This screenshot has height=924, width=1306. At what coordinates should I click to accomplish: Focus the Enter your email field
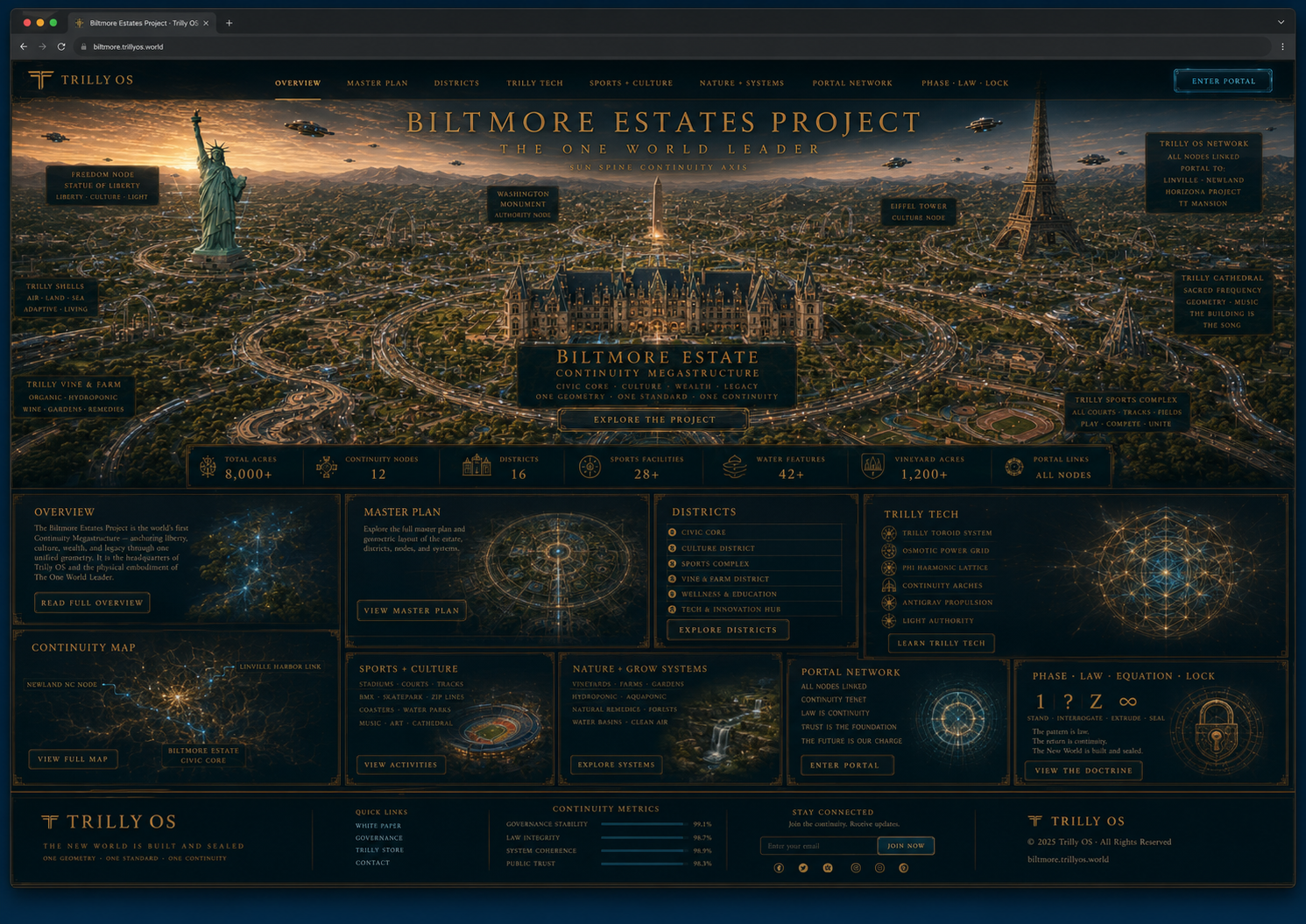coord(819,846)
